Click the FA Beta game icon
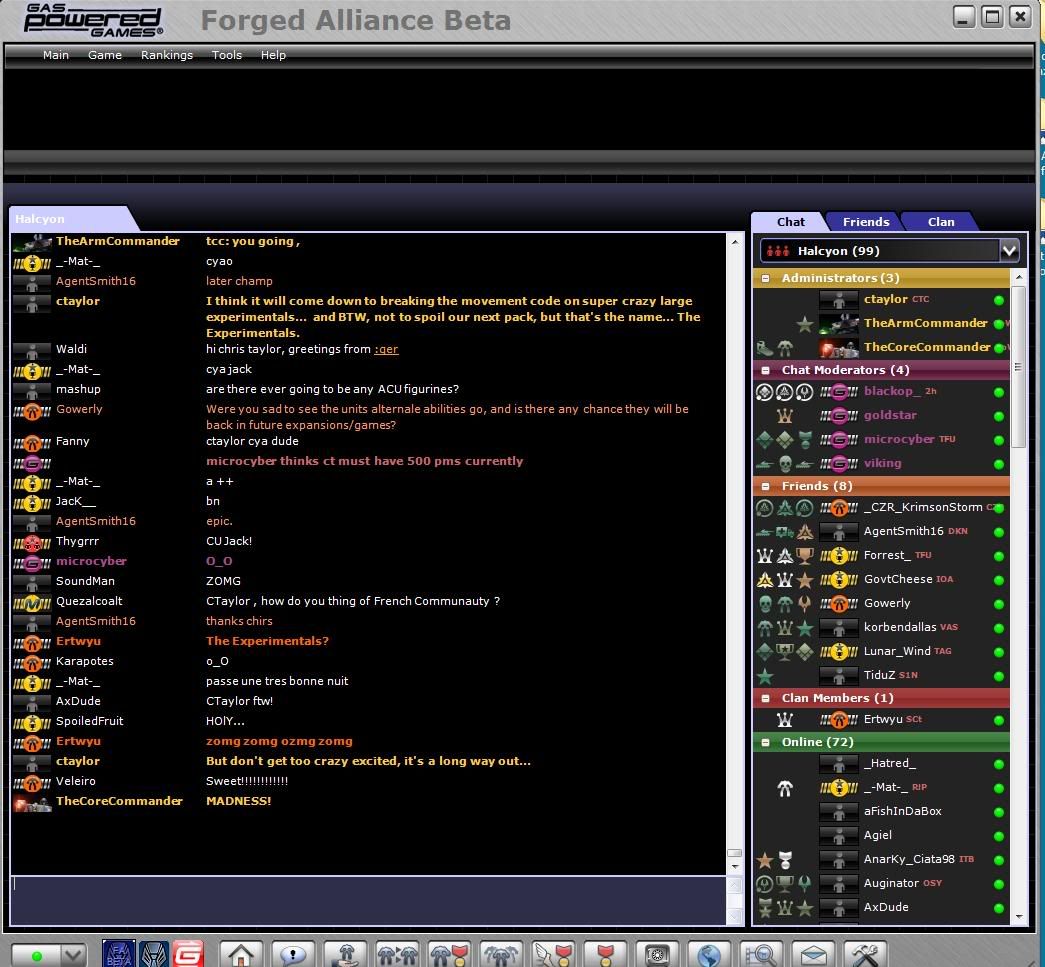The image size is (1045, 967). pos(119,954)
